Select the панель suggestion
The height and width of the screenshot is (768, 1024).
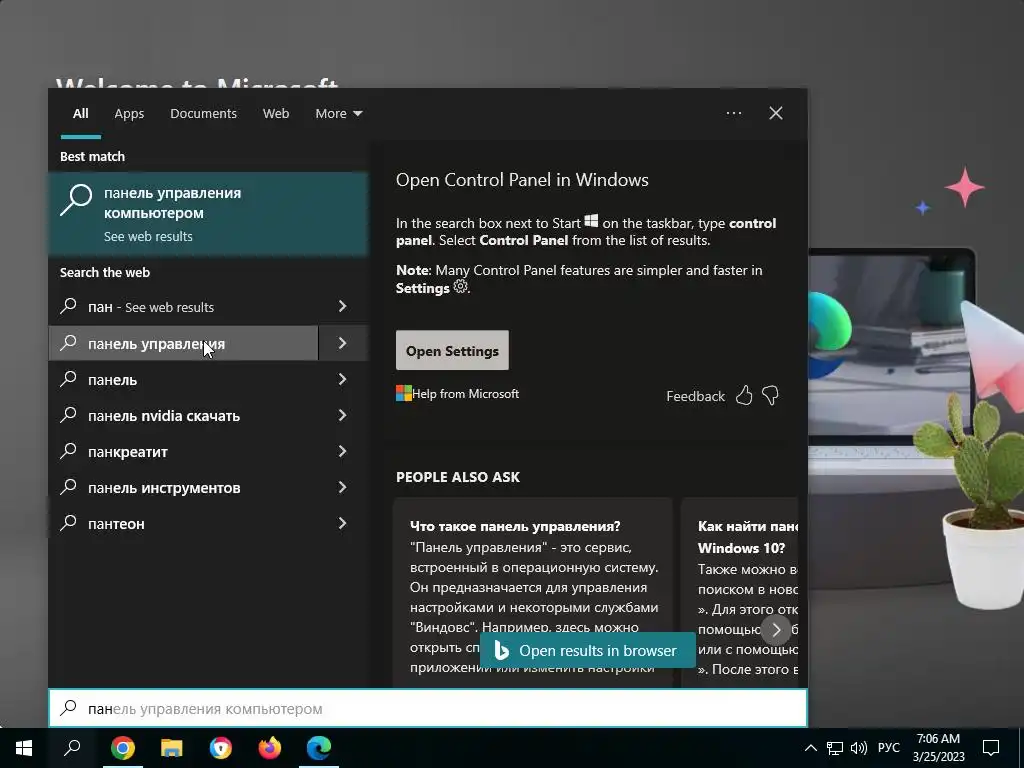(184, 379)
